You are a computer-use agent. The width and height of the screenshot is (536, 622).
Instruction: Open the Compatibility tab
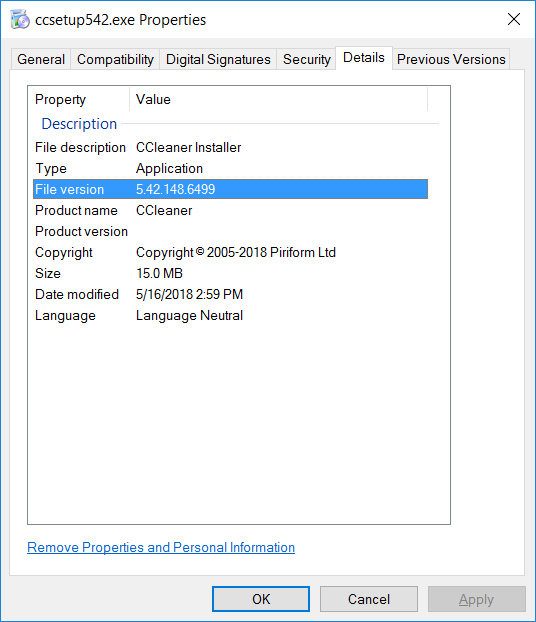pos(115,60)
